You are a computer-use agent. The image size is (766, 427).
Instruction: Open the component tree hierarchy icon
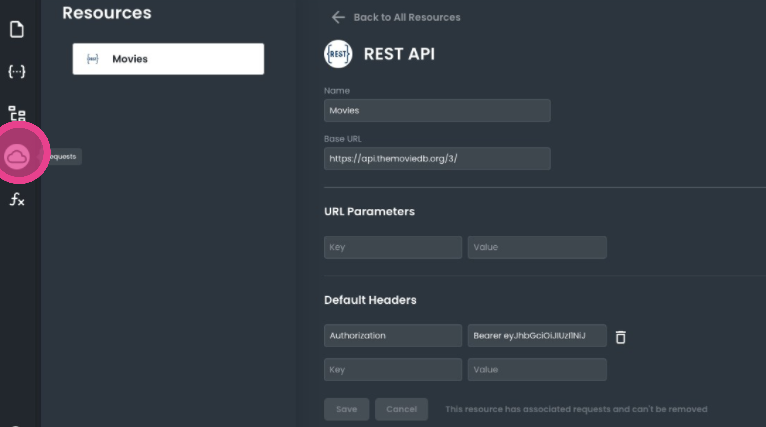pos(17,114)
